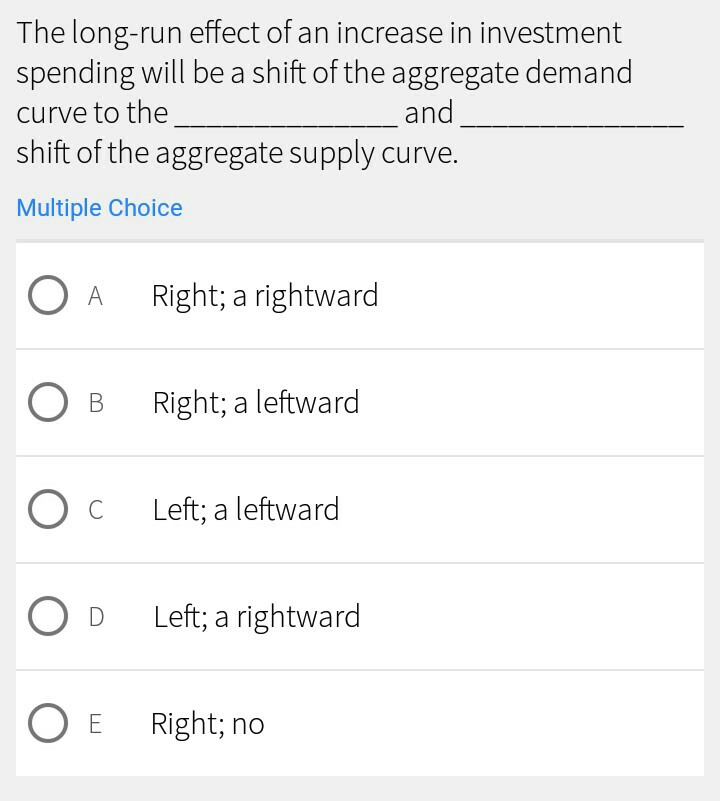Click the 'Multiple Choice' blue label
Viewport: 720px width, 801px height.
click(x=99, y=208)
